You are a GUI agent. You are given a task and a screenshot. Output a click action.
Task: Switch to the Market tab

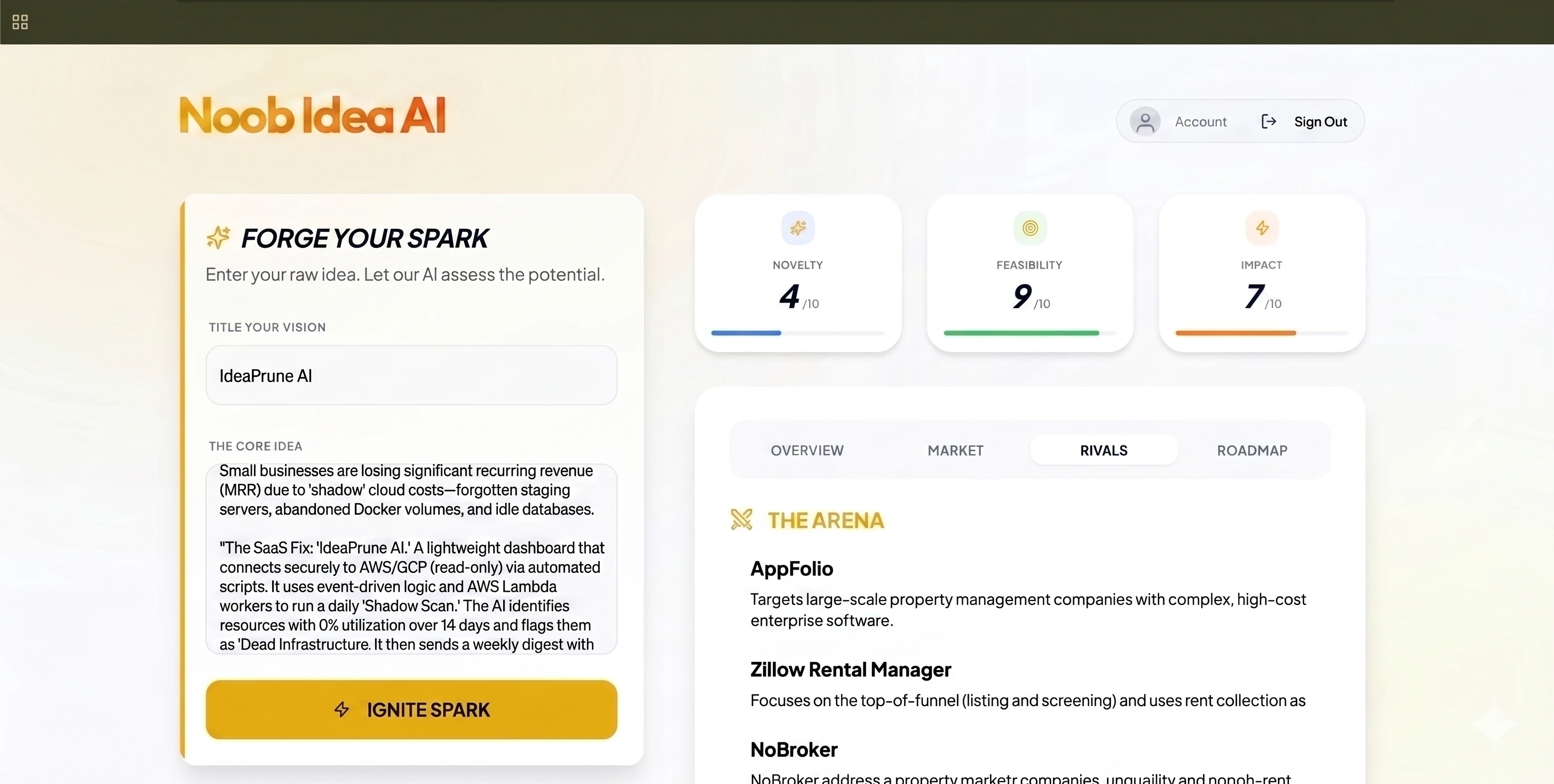[x=956, y=451]
